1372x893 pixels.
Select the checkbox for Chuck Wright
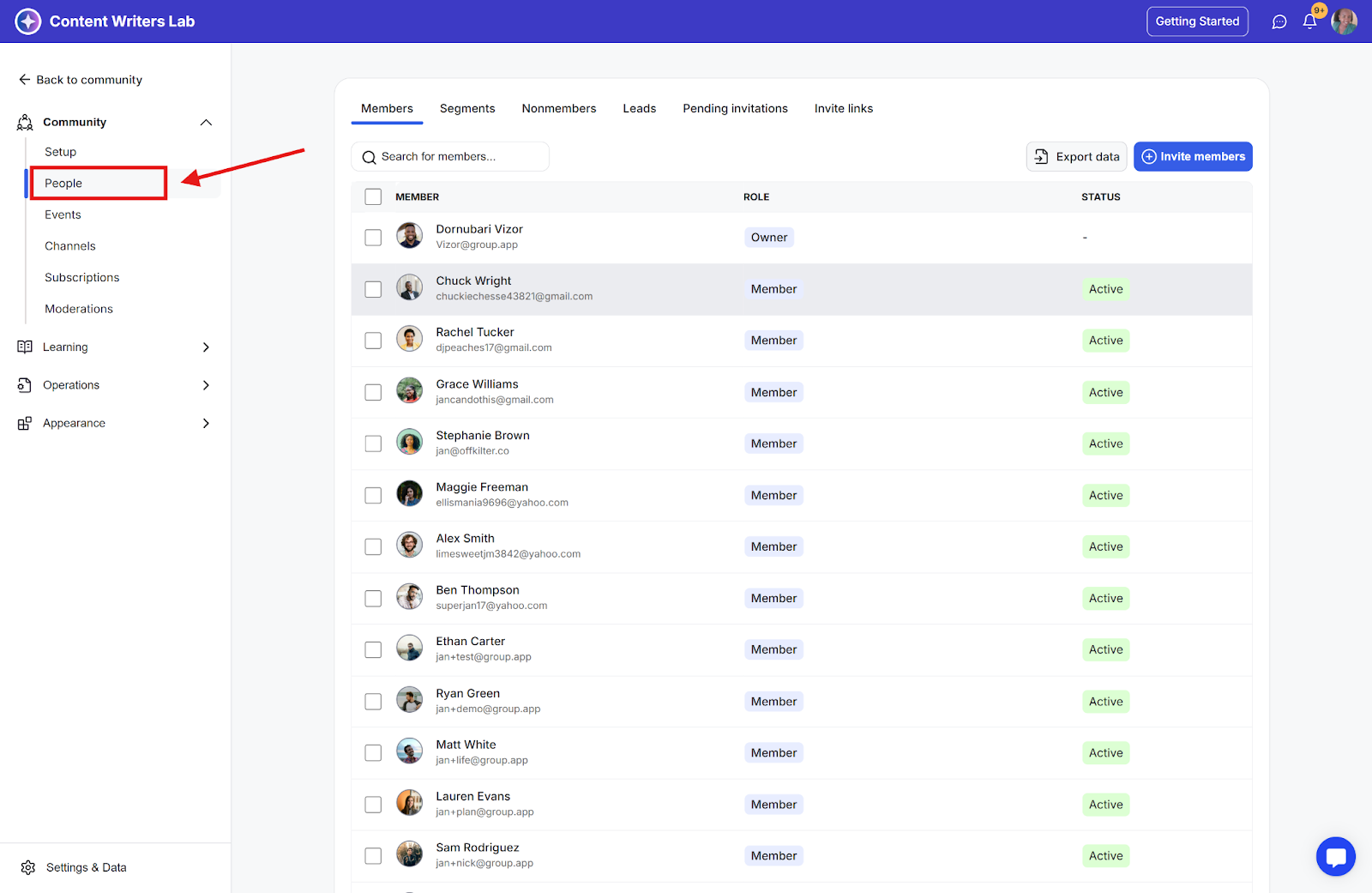coord(373,289)
